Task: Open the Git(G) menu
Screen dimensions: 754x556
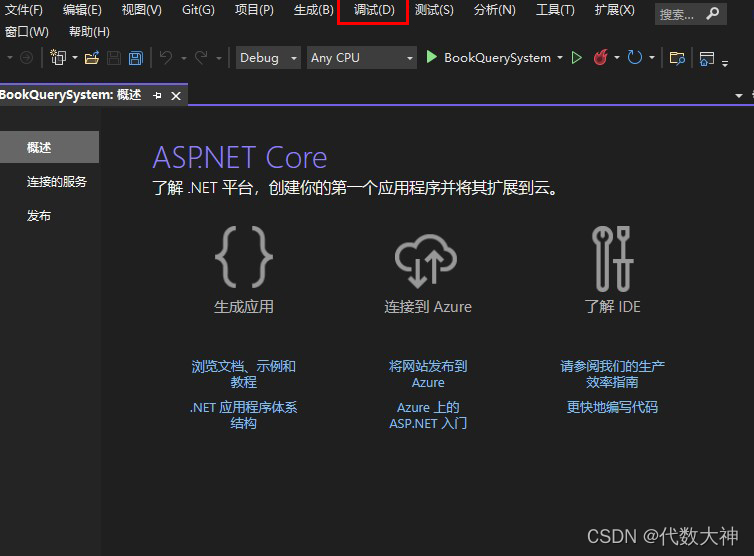Action: [198, 10]
